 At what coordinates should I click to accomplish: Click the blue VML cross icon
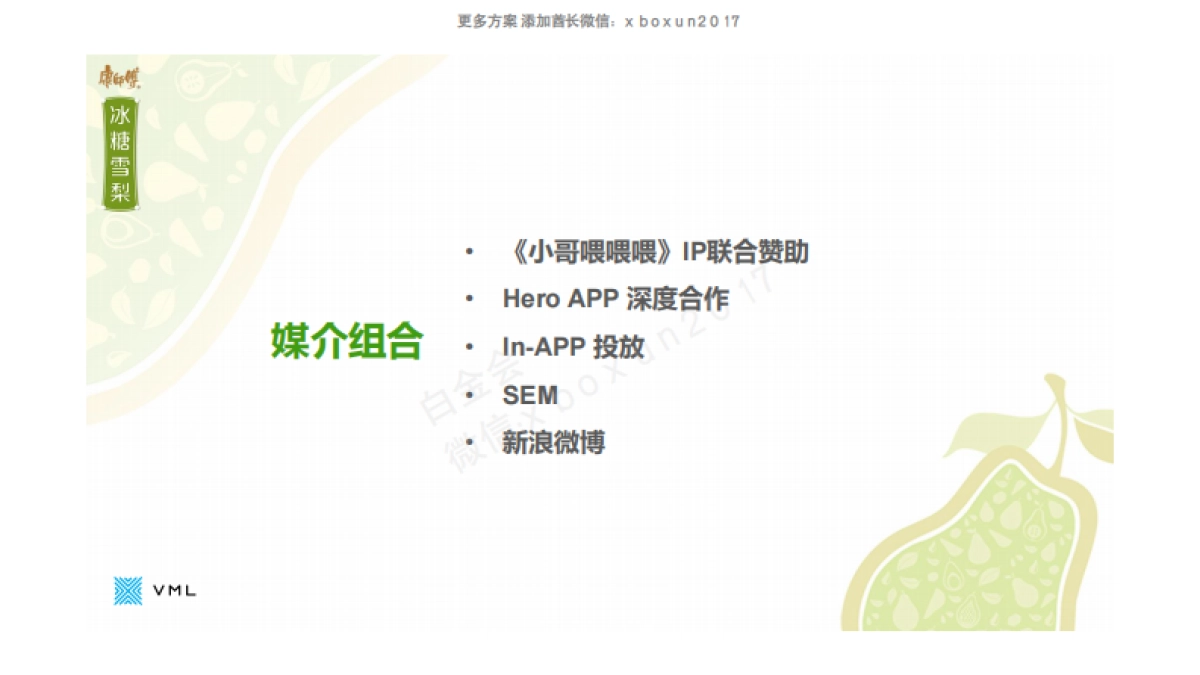(128, 591)
